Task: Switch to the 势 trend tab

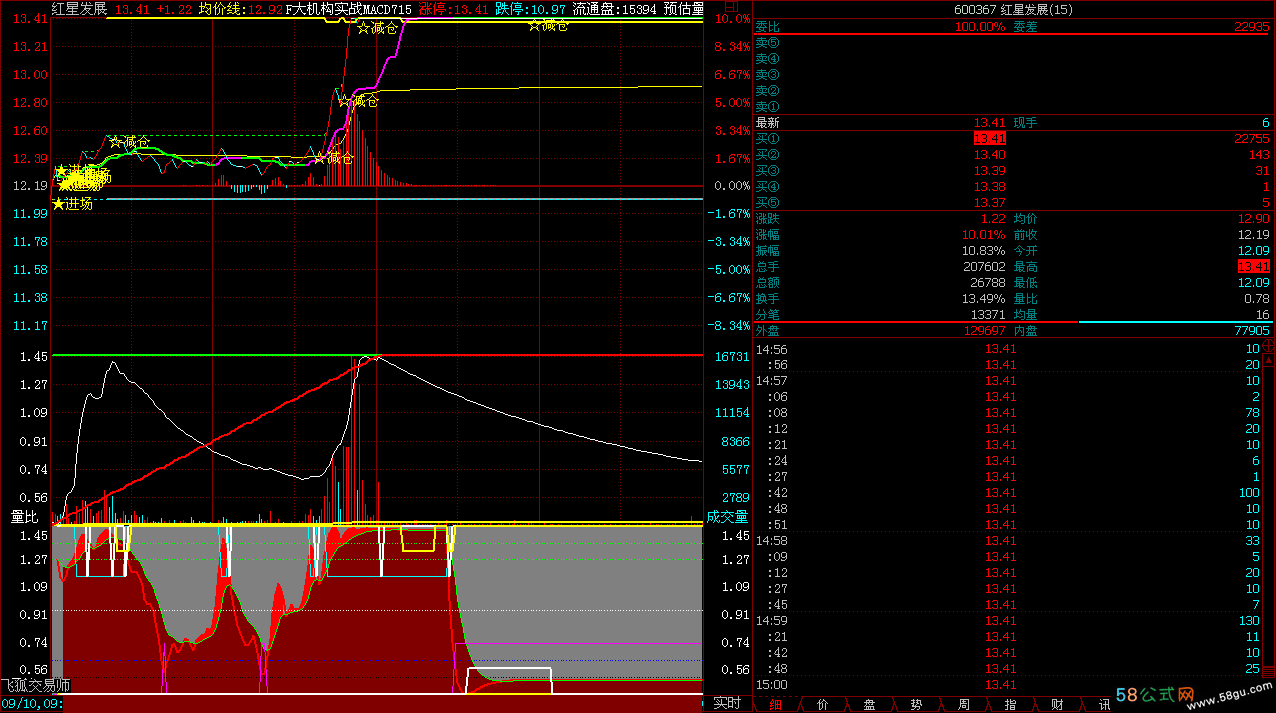Action: [916, 704]
